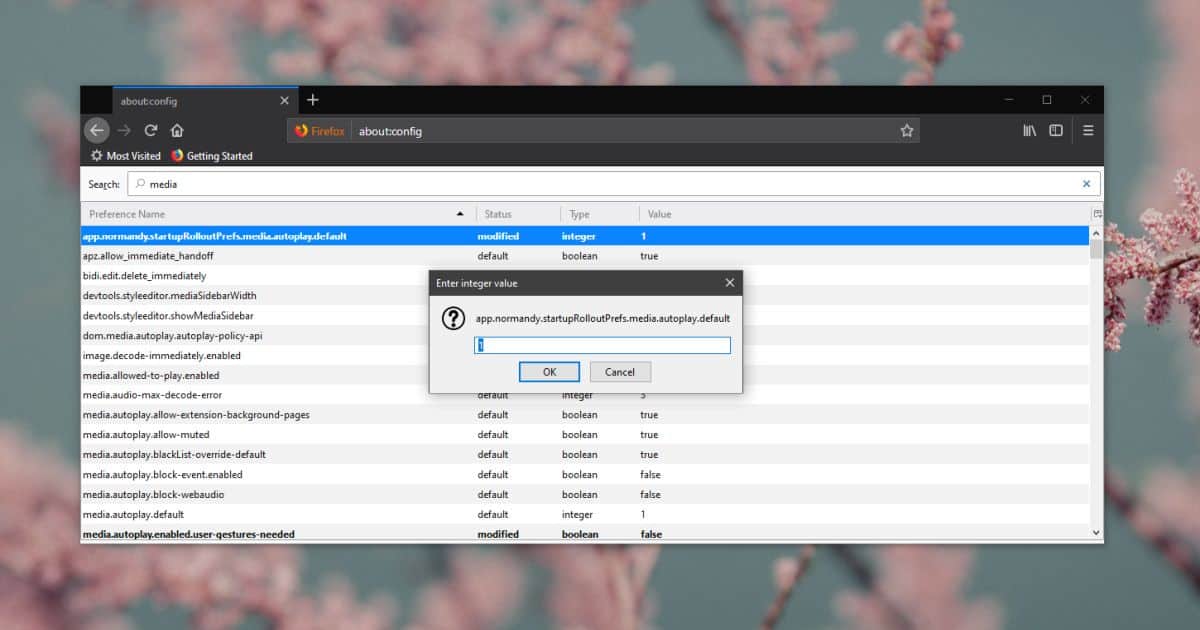
Task: Sort by the Type column header
Action: point(600,214)
